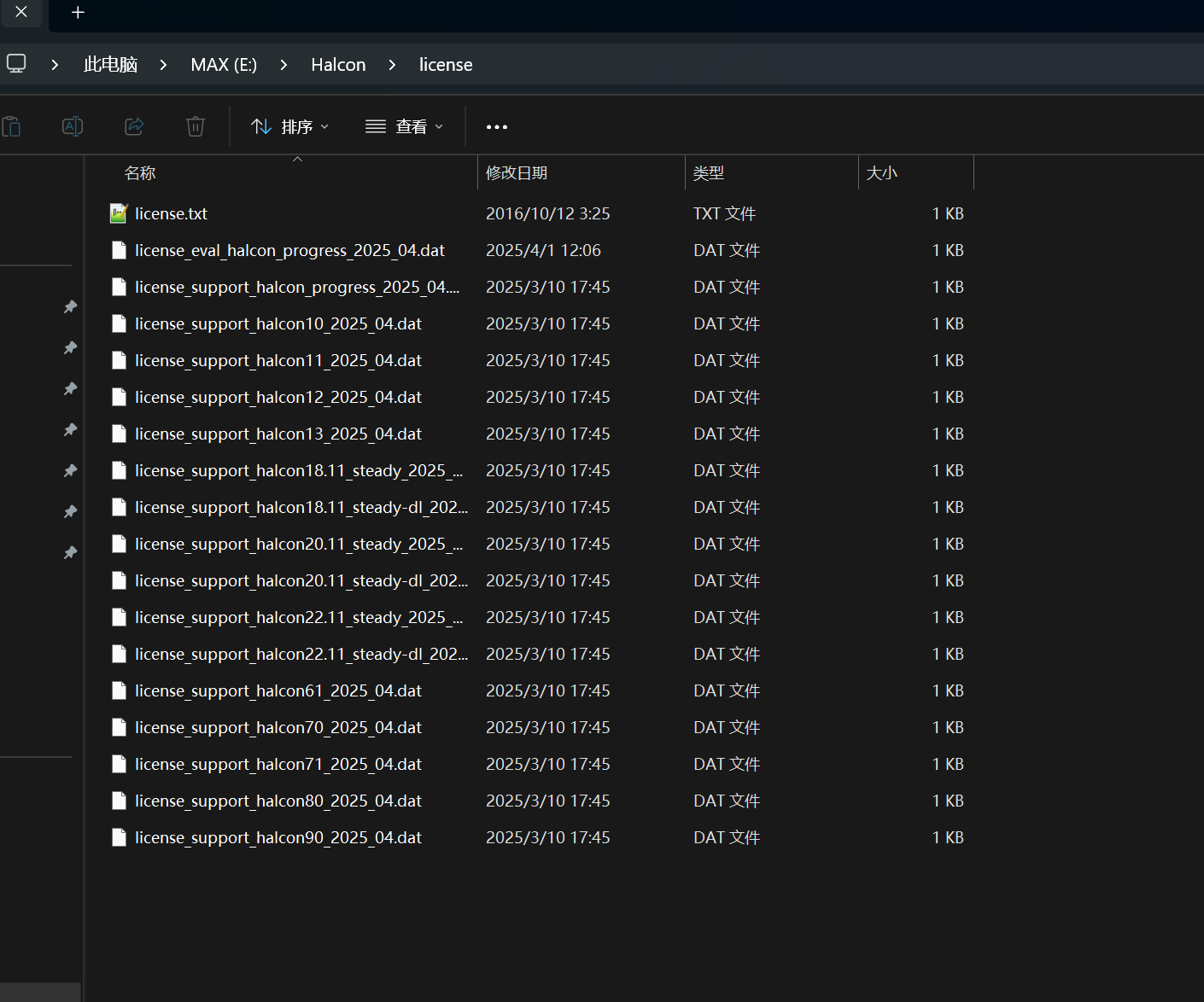Click the date 2016/10/12 3:25

coord(548,213)
